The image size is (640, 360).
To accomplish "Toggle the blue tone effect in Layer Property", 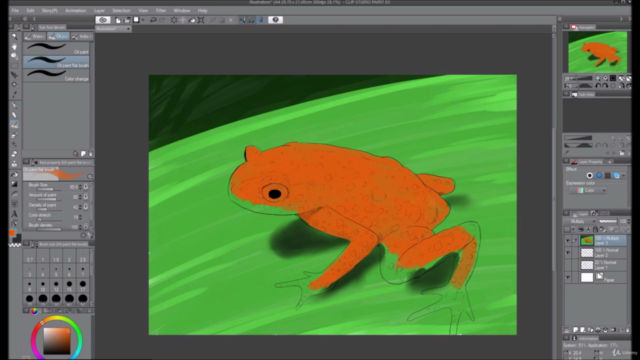I will click(x=599, y=176).
